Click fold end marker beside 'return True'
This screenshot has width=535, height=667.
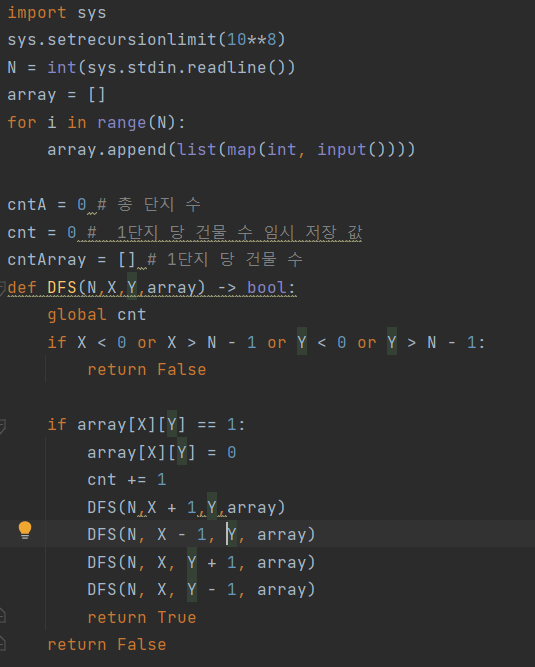point(2,616)
